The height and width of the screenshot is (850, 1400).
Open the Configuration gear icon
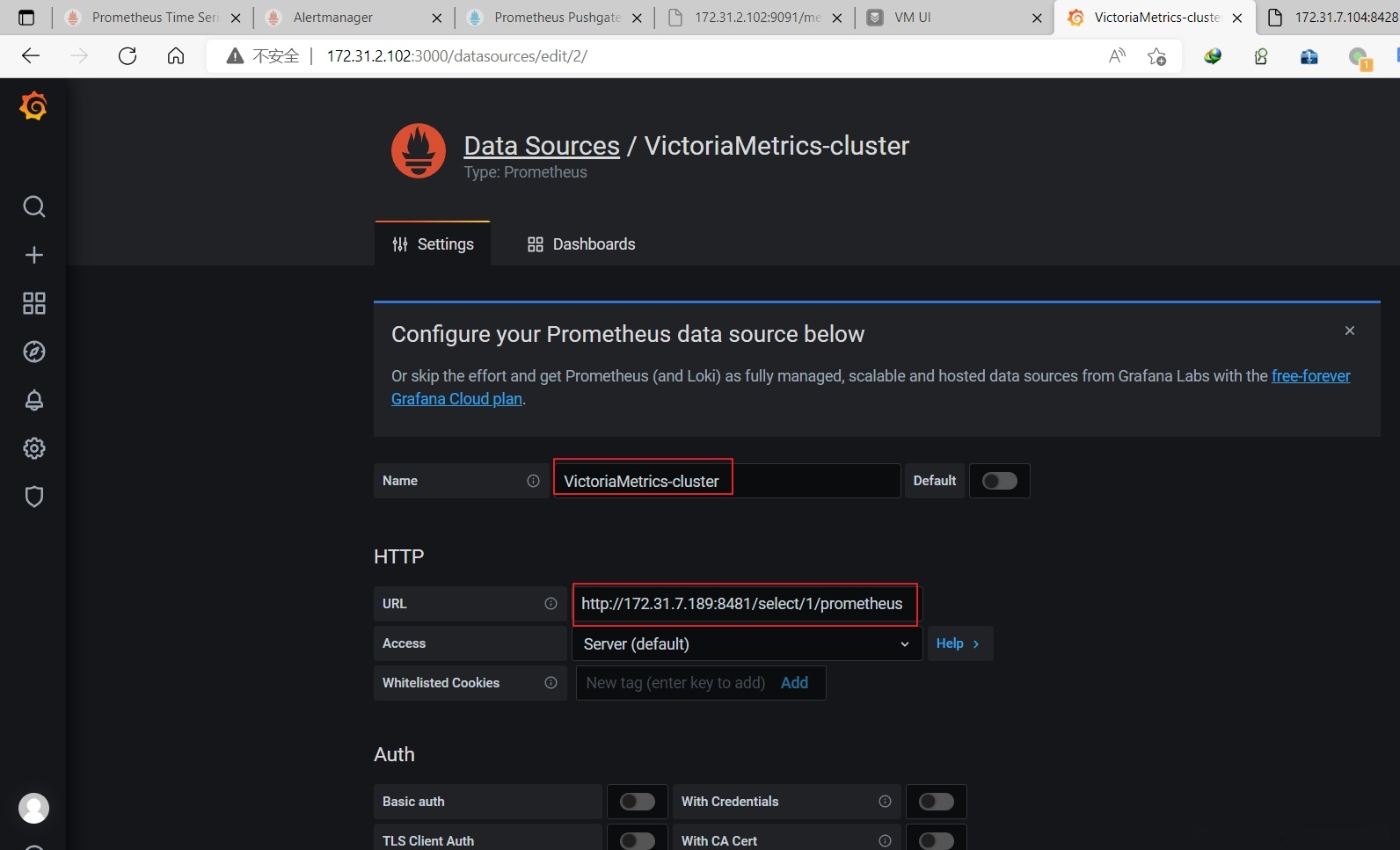coord(33,448)
